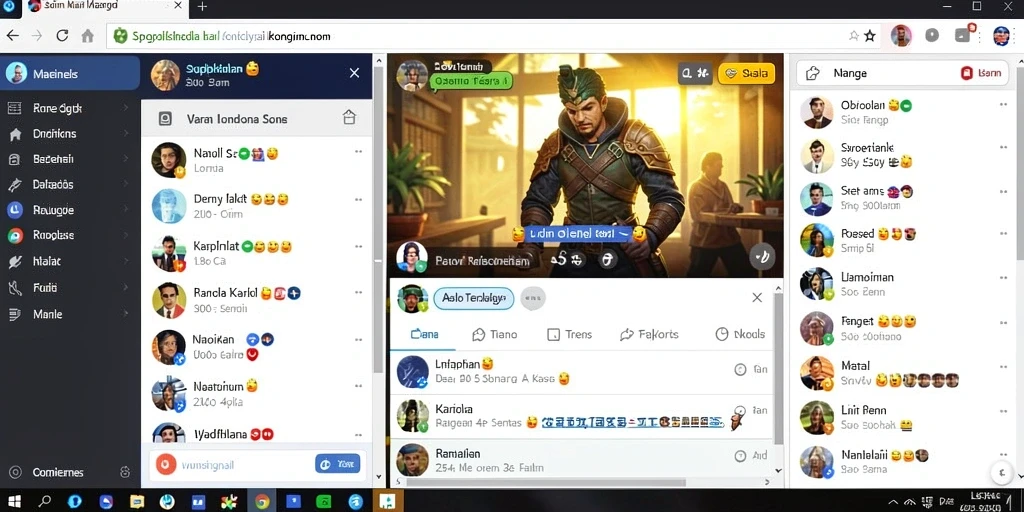Image resolution: width=1024 pixels, height=512 pixels.
Task: Click the Fudii sidebar icon
Action: (x=14, y=287)
